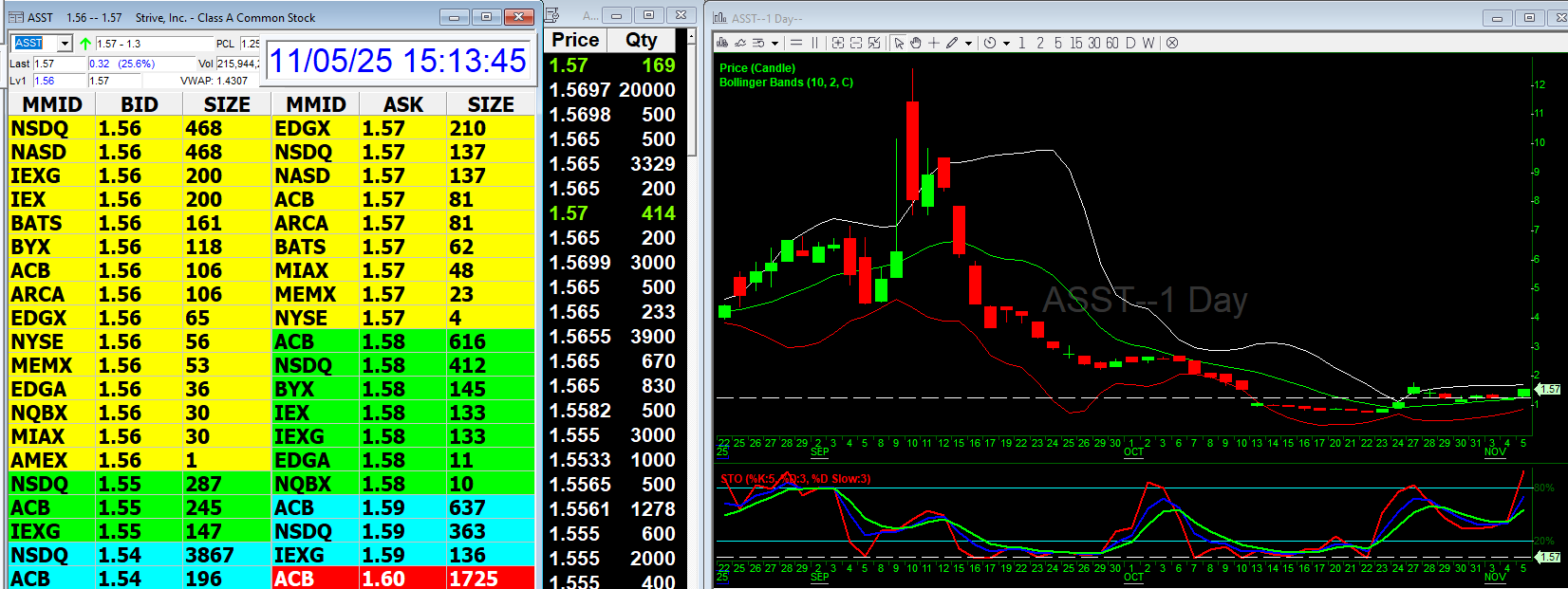This screenshot has width=1568, height=589.
Task: Expand the drawing tools dropdown arrow
Action: coord(968,44)
